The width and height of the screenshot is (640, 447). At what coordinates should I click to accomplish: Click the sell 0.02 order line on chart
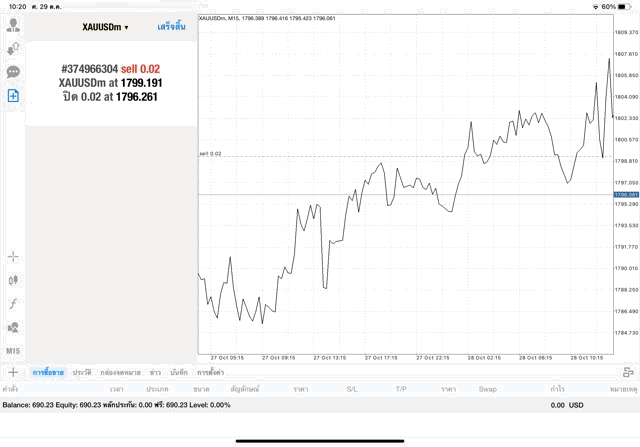pyautogui.click(x=400, y=156)
